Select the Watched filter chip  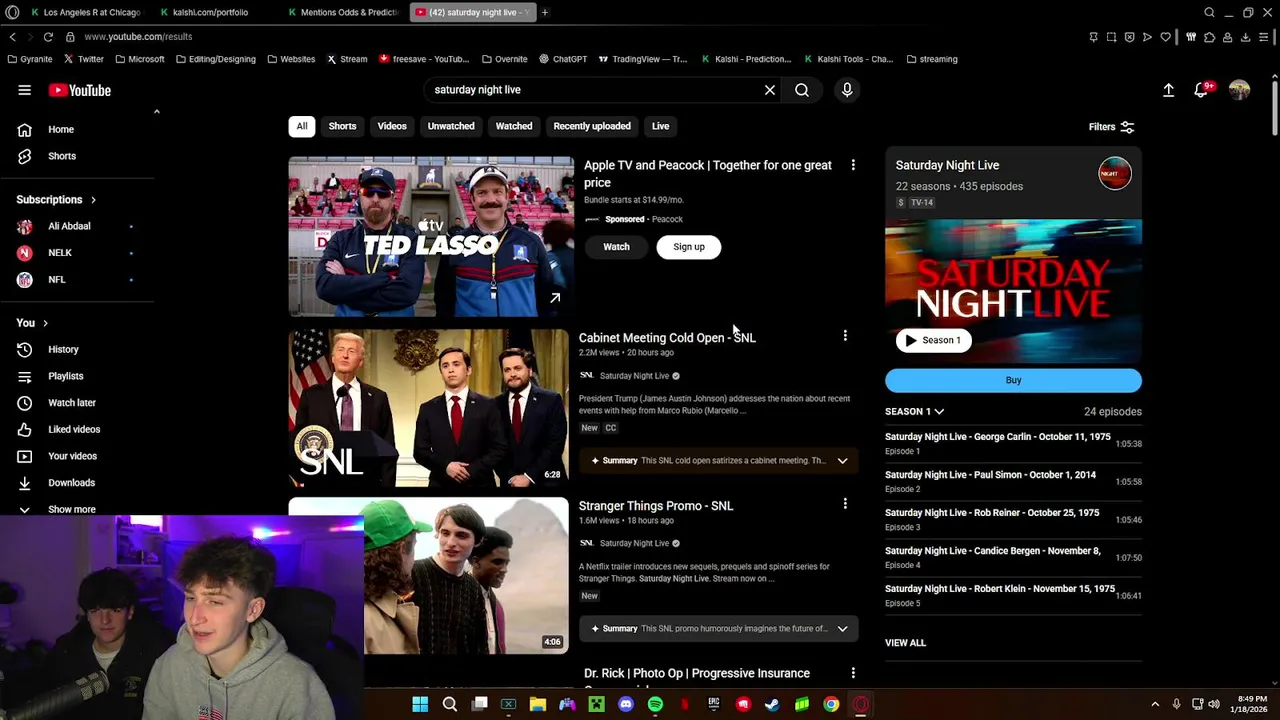pos(514,126)
